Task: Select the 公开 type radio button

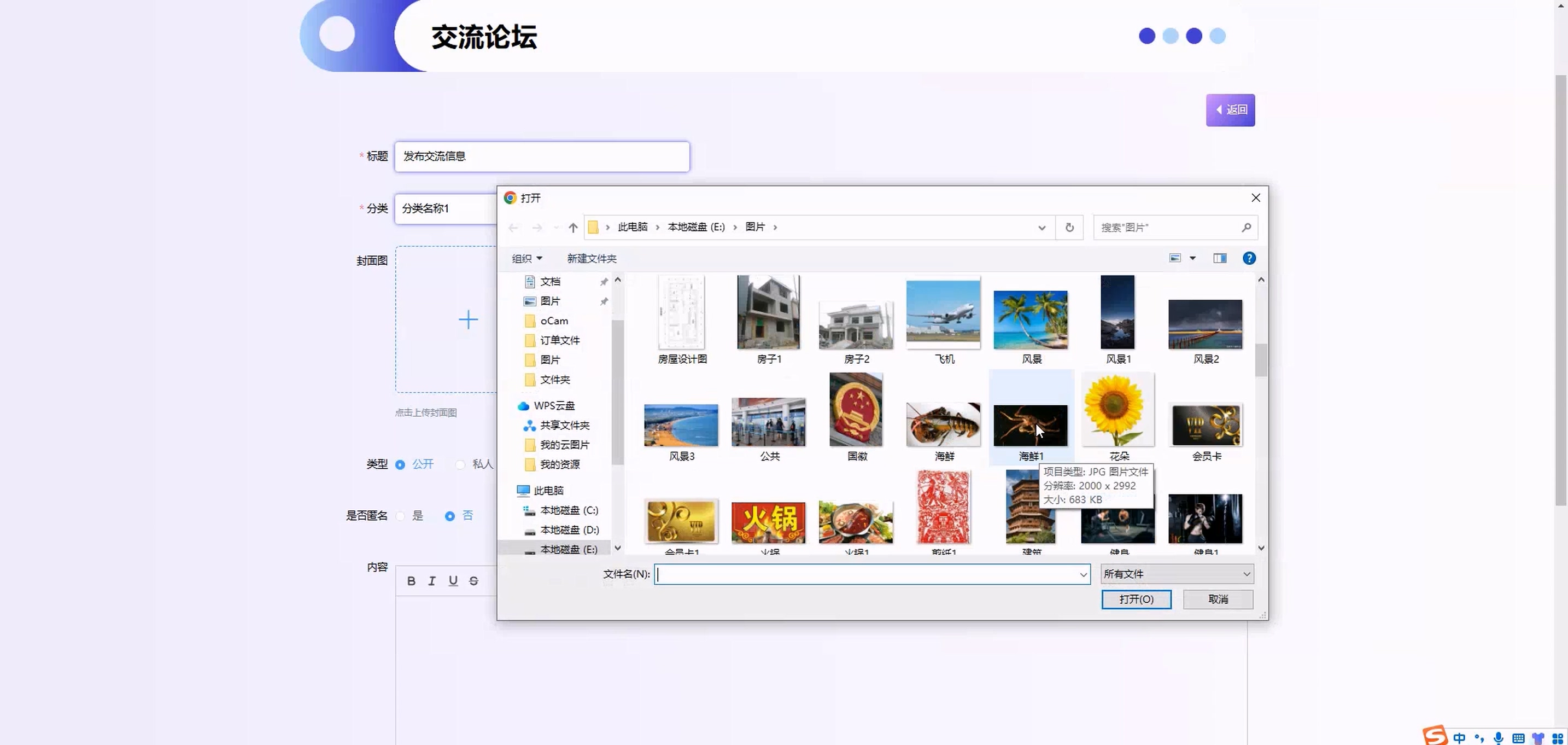Action: [401, 464]
